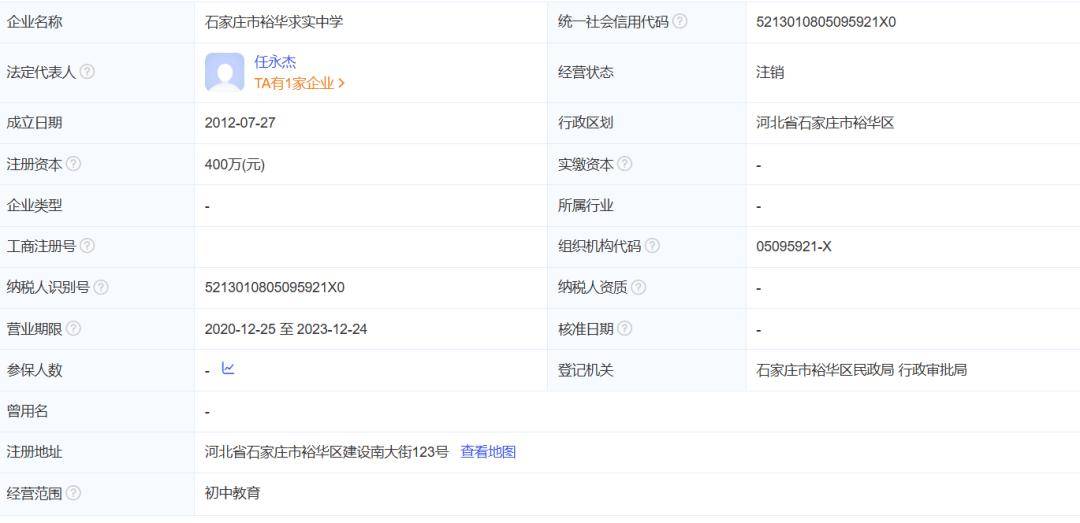Click the 曾用名 label cell
Viewport: 1080px width, 523px height.
click(97, 411)
